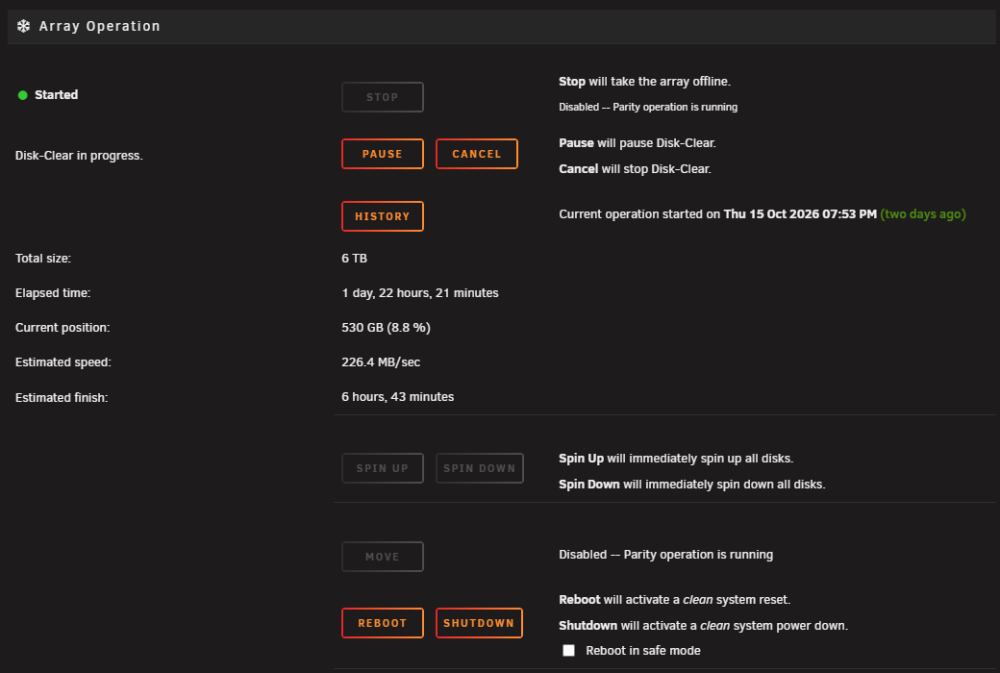
Task: Click "Stop will take the array offline." text
Action: pos(645,82)
